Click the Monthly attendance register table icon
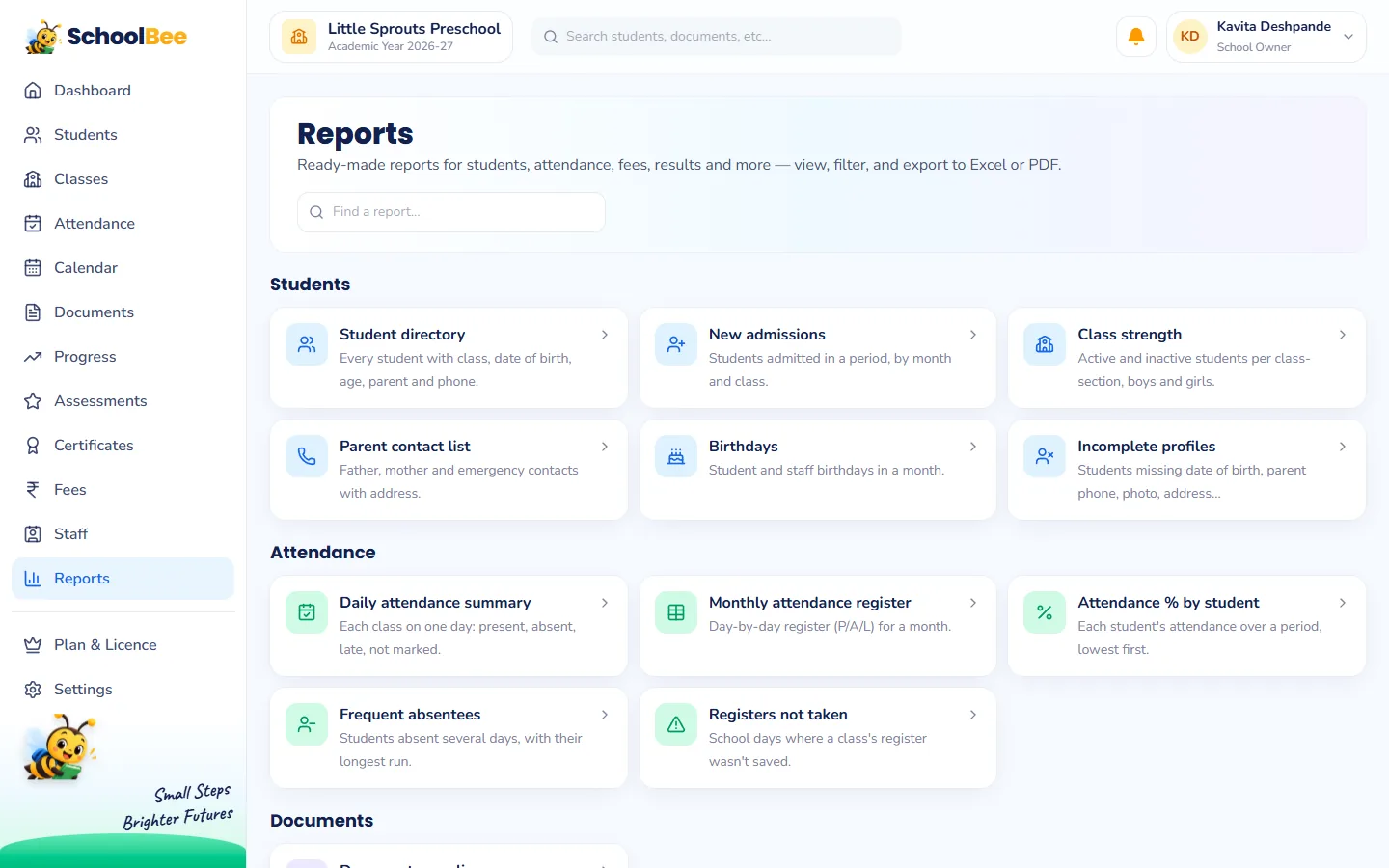This screenshot has height=868, width=1389. click(x=676, y=612)
